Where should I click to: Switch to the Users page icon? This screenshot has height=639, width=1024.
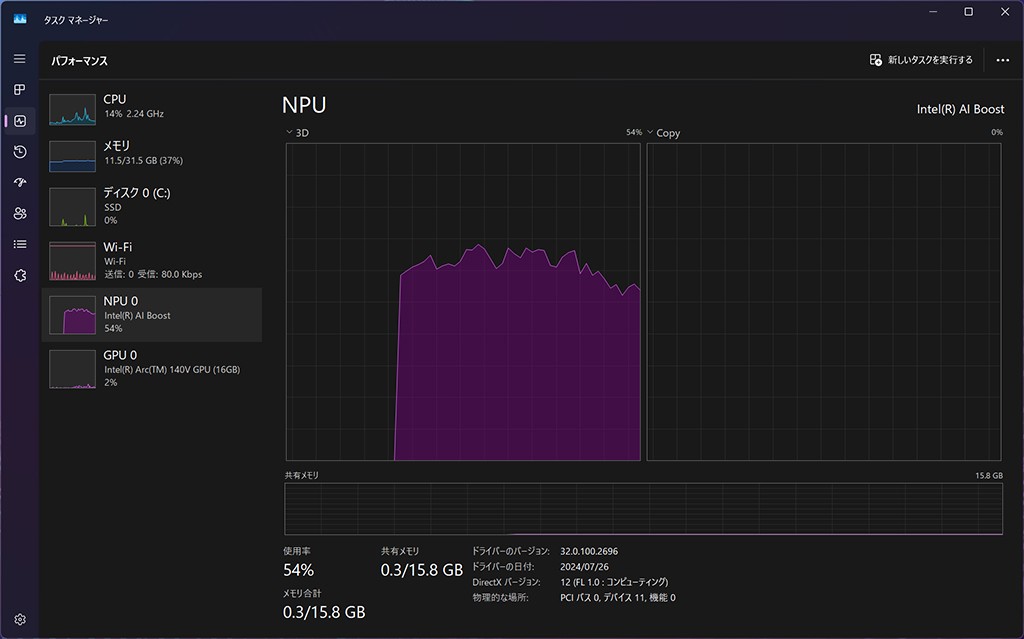[x=20, y=214]
